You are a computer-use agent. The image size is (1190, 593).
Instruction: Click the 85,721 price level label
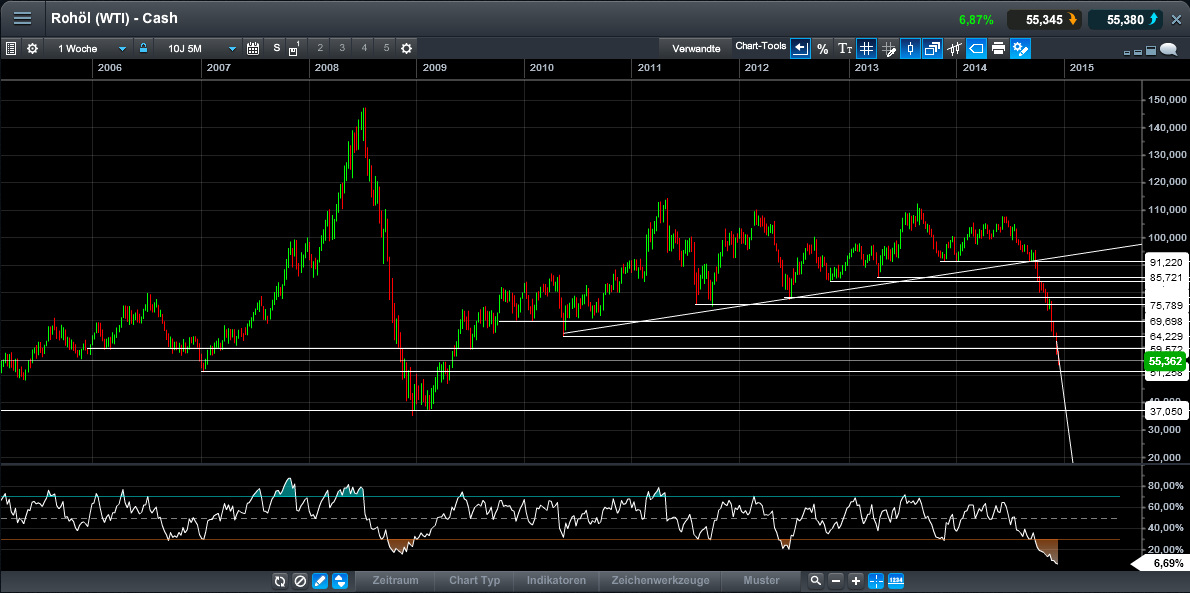click(1166, 278)
